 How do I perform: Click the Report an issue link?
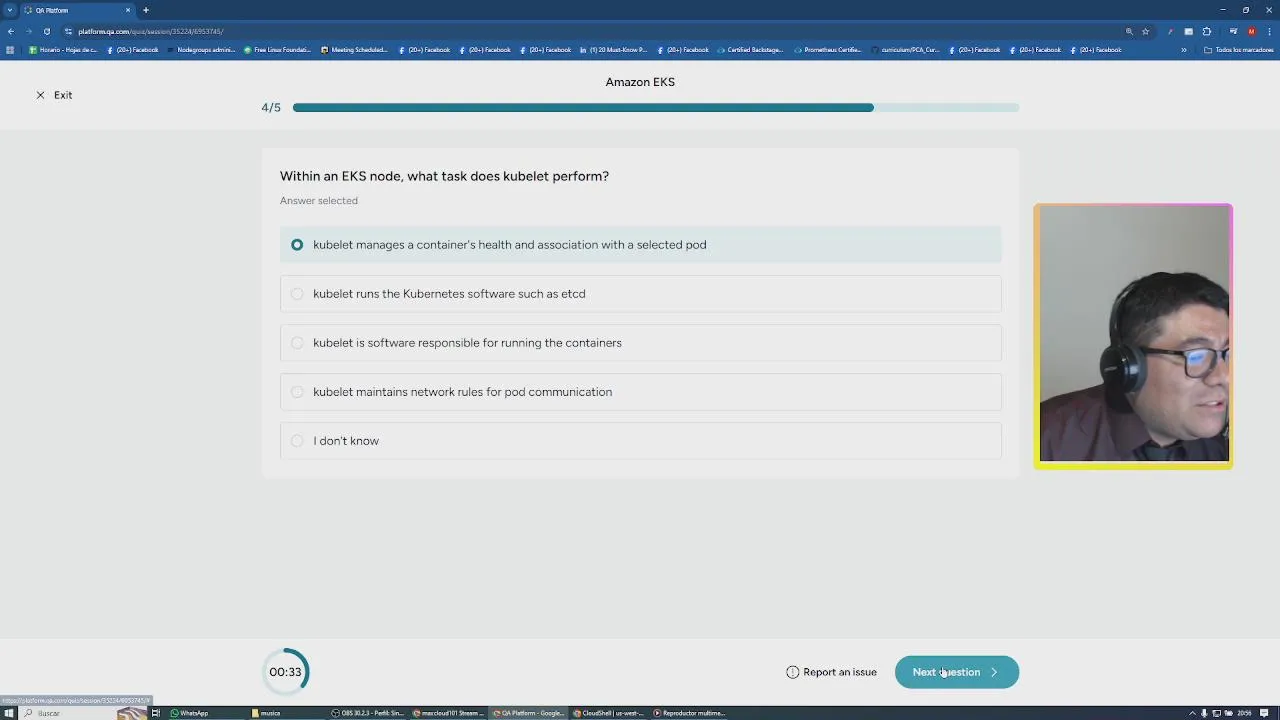tap(831, 672)
